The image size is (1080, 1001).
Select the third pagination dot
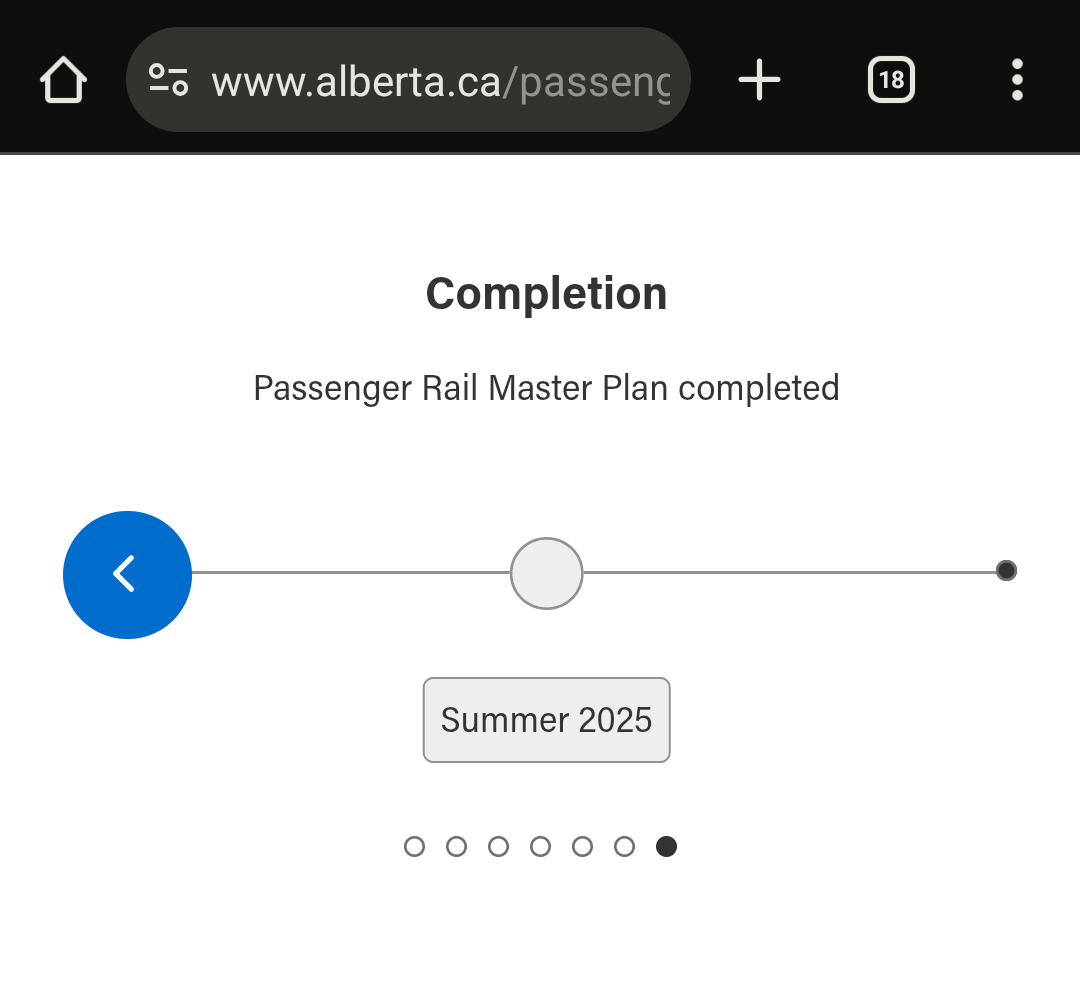(x=498, y=847)
